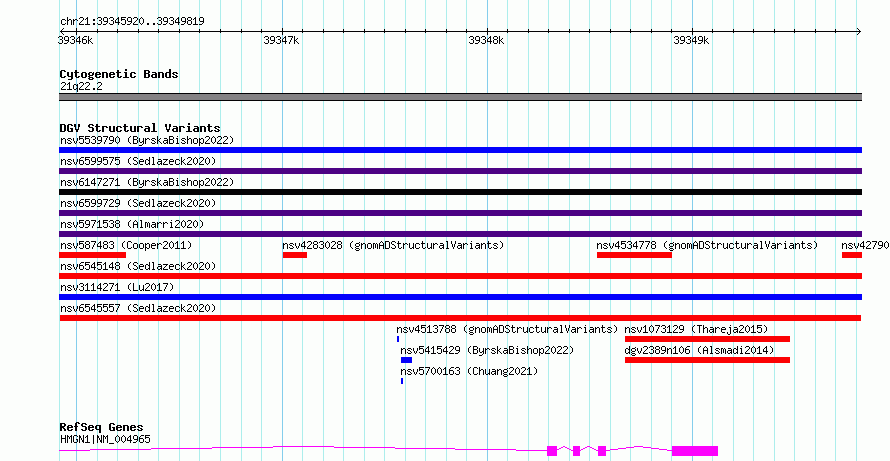The image size is (890, 461).
Task: Click the nsv5700163 Chuang2021 label
Action: click(469, 371)
